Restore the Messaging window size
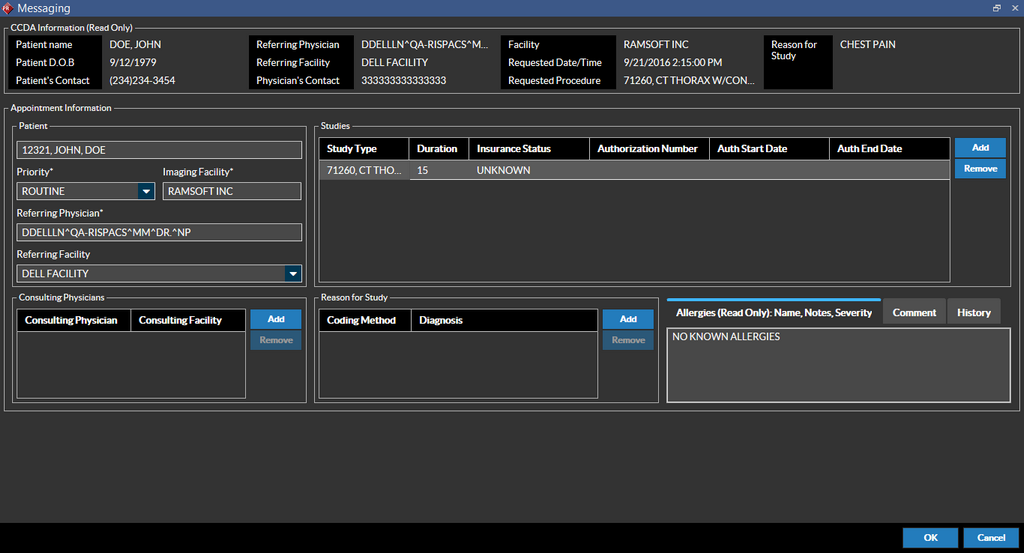This screenshot has height=553, width=1024. [997, 8]
